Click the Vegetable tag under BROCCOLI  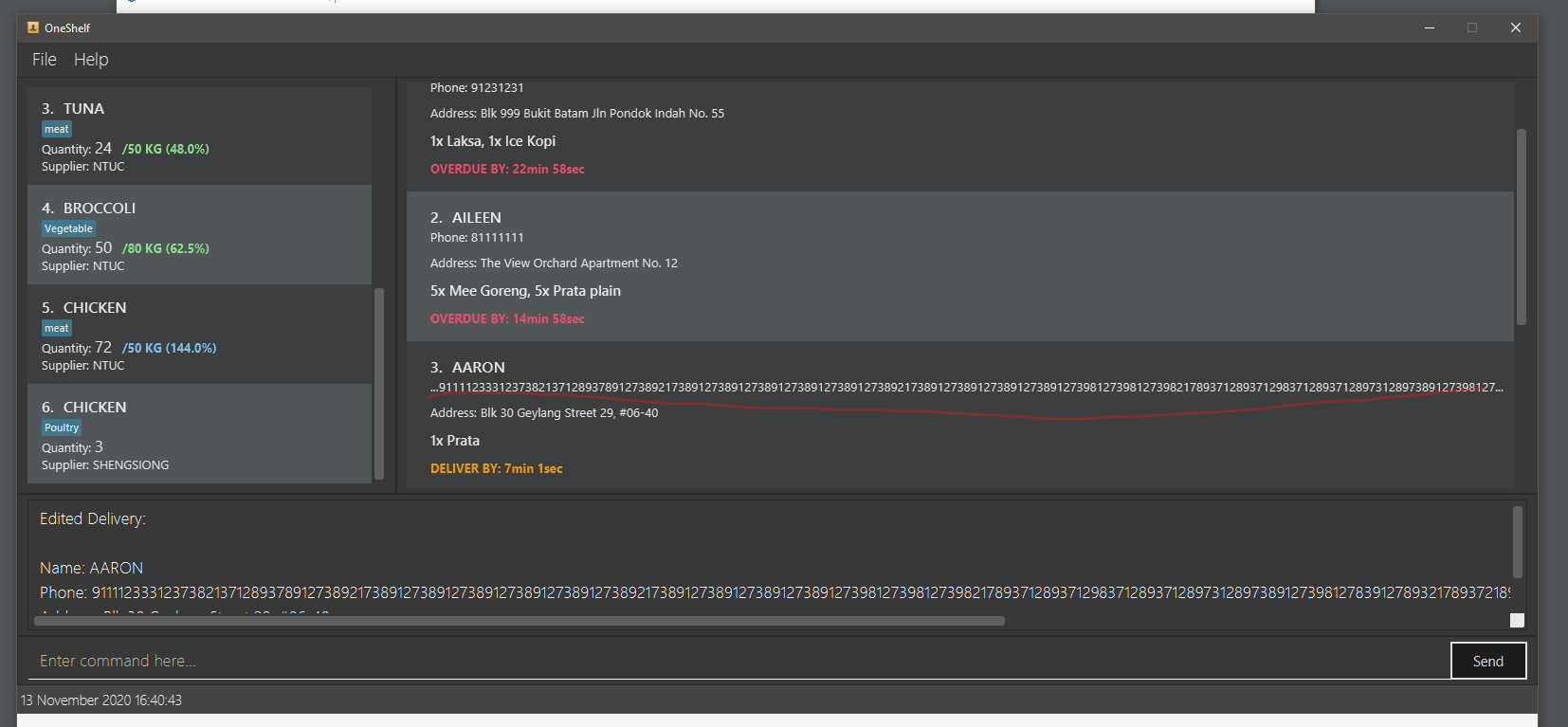[x=68, y=228]
